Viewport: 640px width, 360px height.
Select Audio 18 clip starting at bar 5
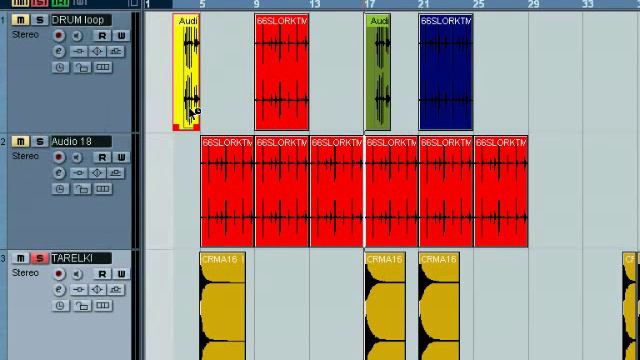227,191
